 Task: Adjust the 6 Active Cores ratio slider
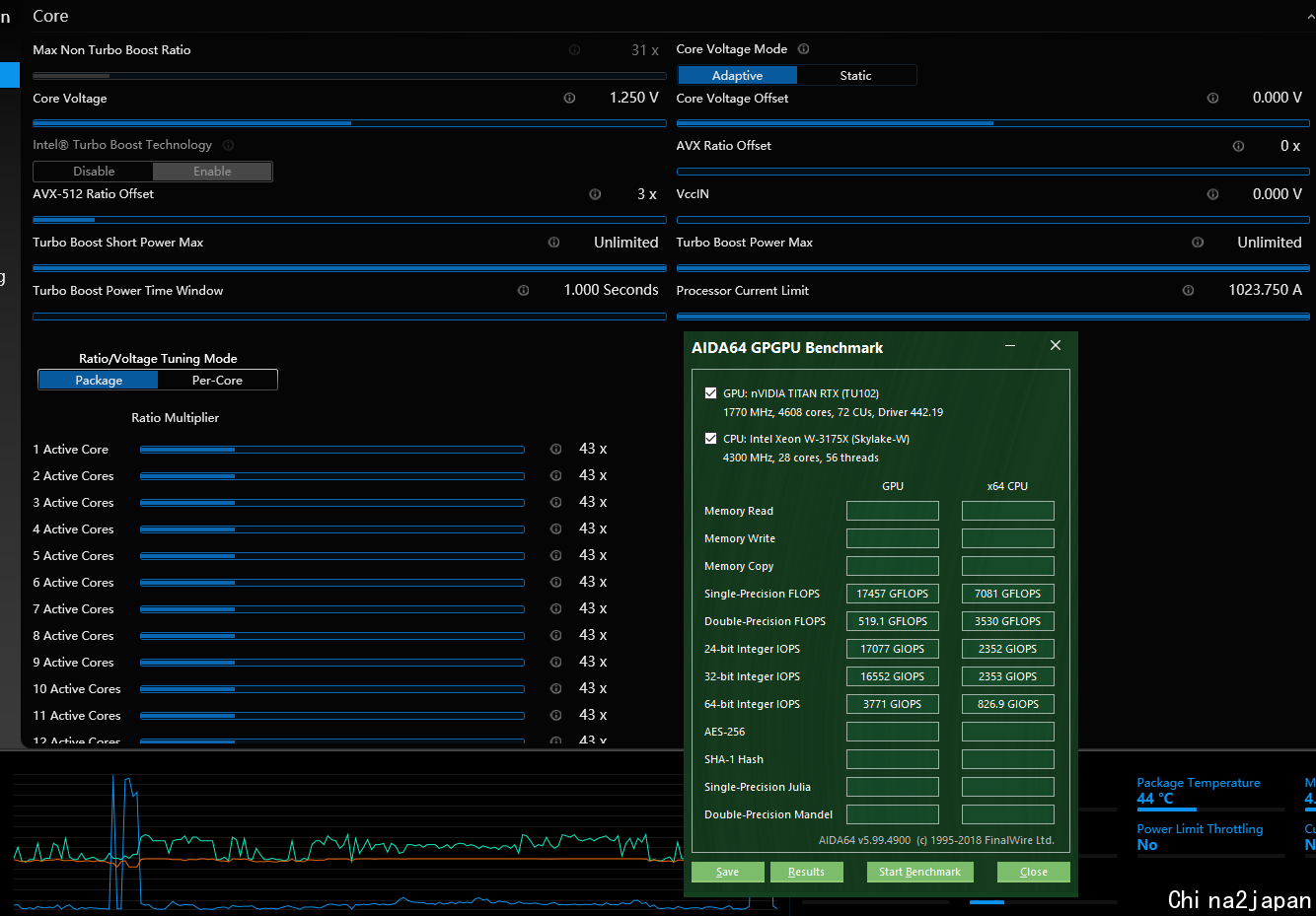pyautogui.click(x=331, y=583)
